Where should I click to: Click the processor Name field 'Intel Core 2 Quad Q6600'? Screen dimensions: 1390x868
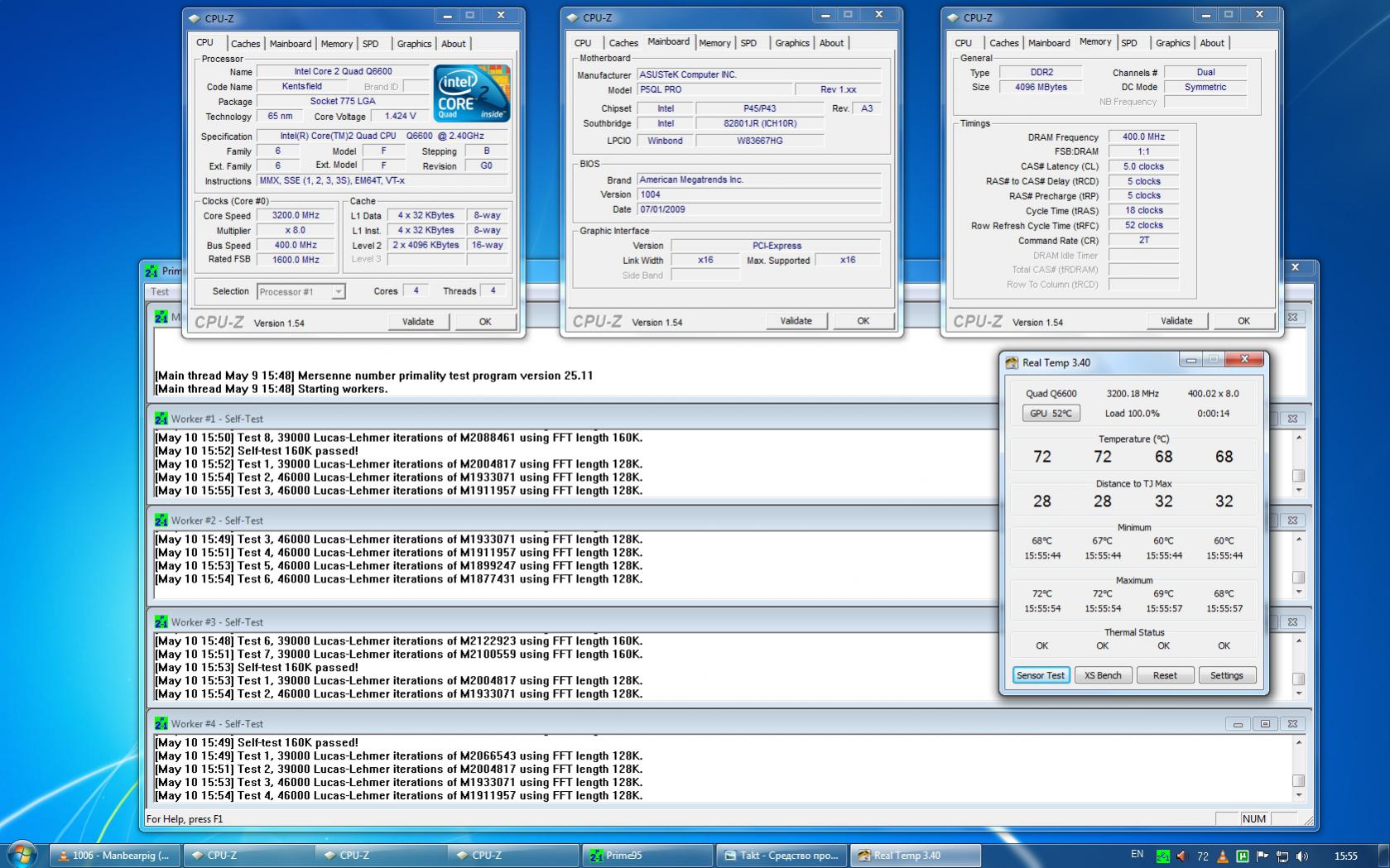pos(343,71)
